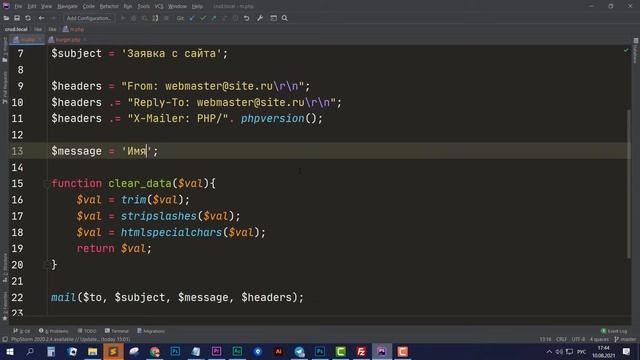
Task: Click the Open folder toolbar icon
Action: (6, 18)
